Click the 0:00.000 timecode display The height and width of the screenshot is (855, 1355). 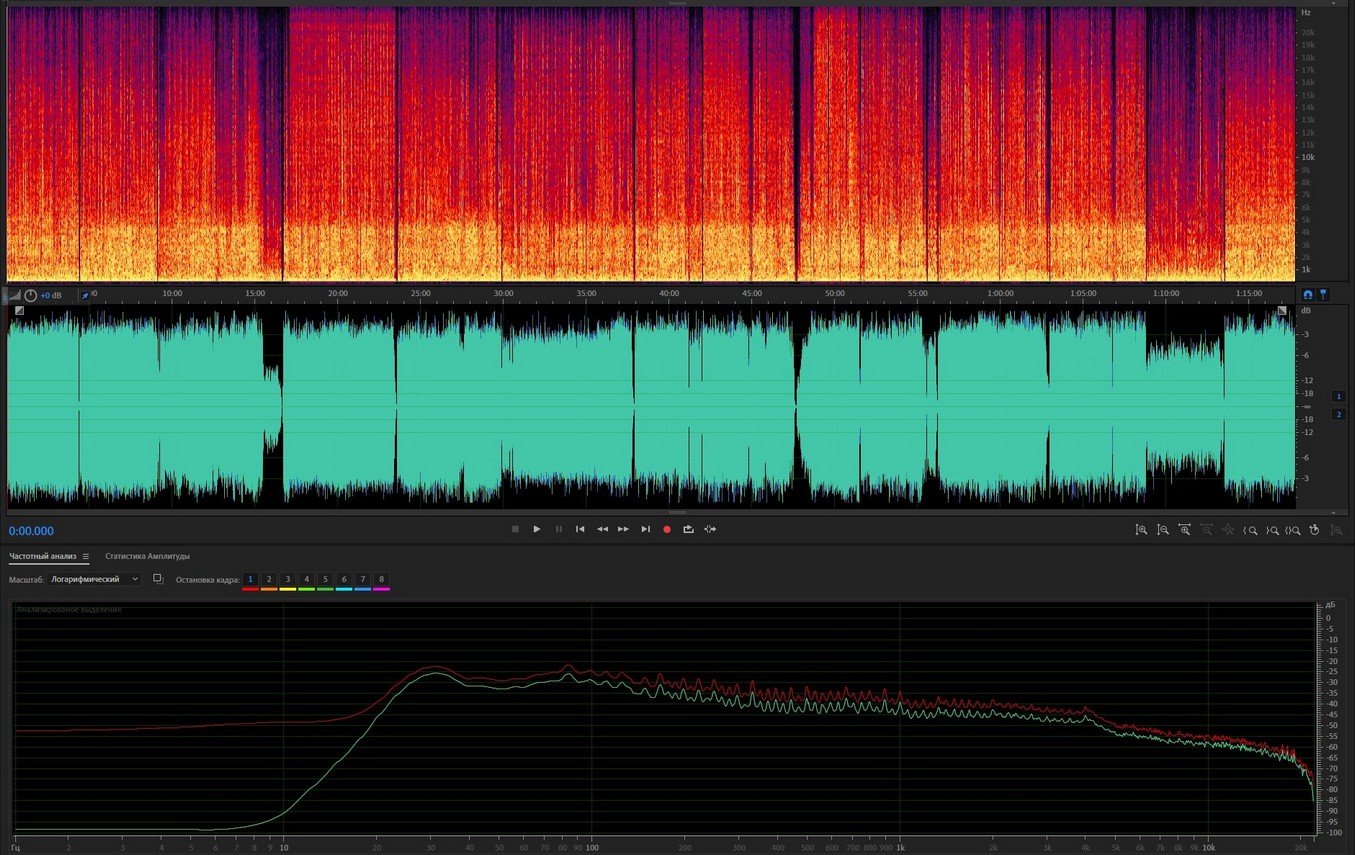[31, 531]
